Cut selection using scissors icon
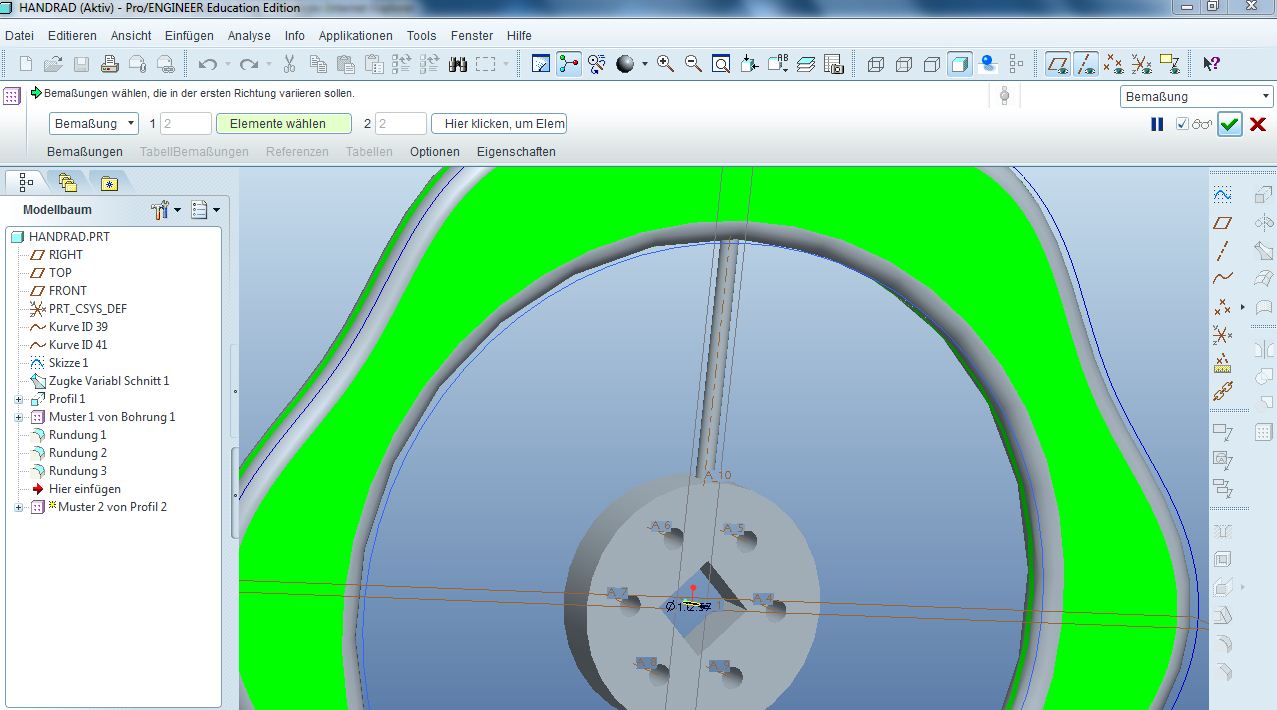Viewport: 1277px width, 710px height. (290, 64)
